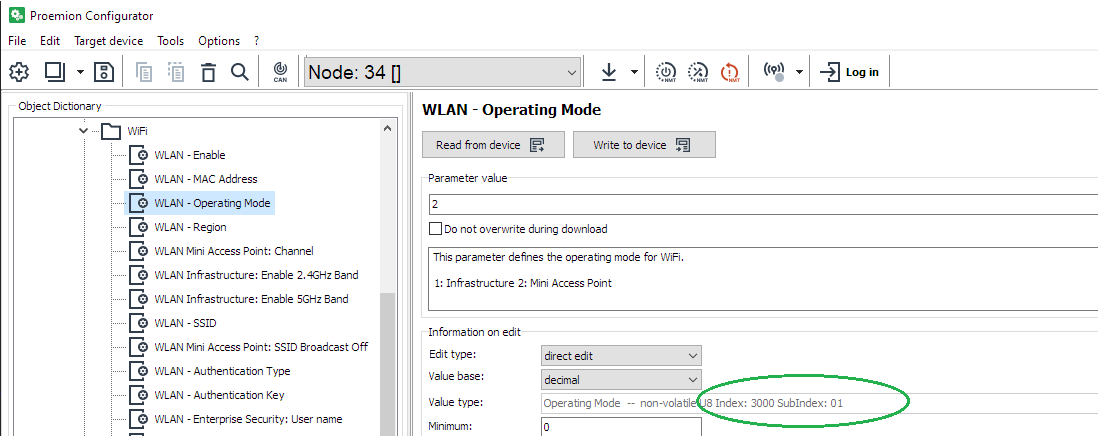Open the Edit type dropdown
This screenshot has width=1098, height=436.
point(693,355)
